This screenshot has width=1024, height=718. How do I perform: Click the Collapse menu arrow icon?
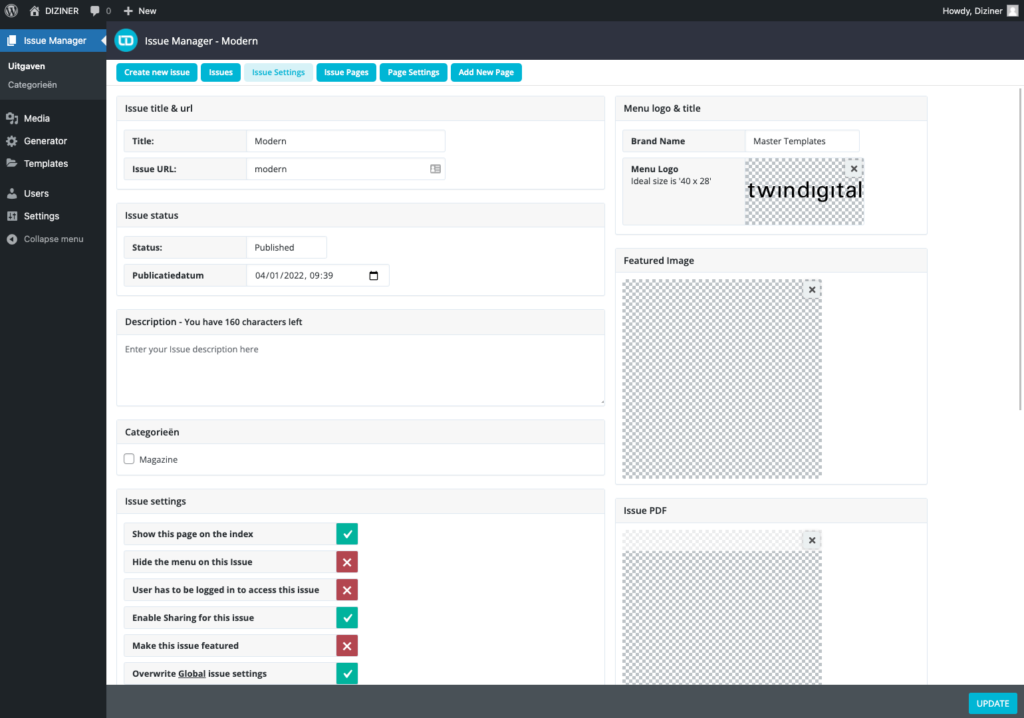pos(12,239)
